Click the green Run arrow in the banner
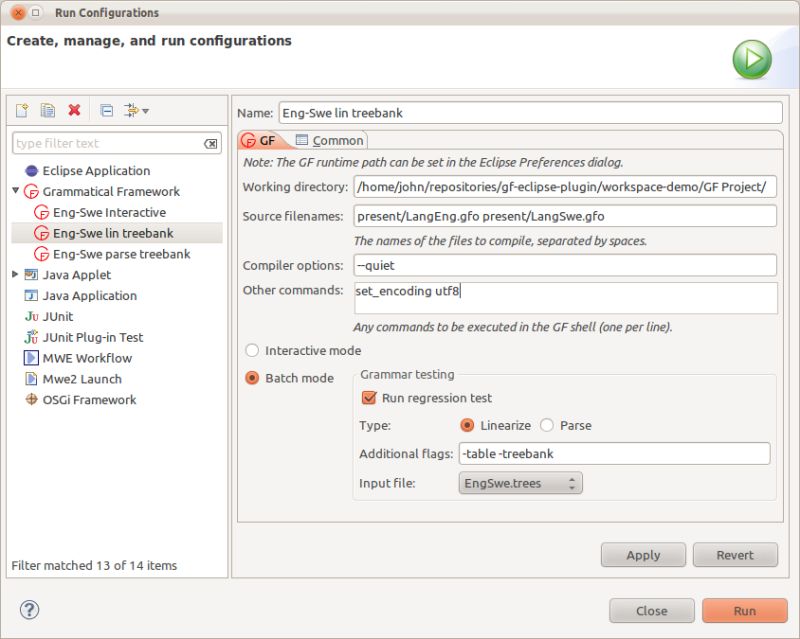Image resolution: width=800 pixels, height=639 pixels. click(x=750, y=58)
